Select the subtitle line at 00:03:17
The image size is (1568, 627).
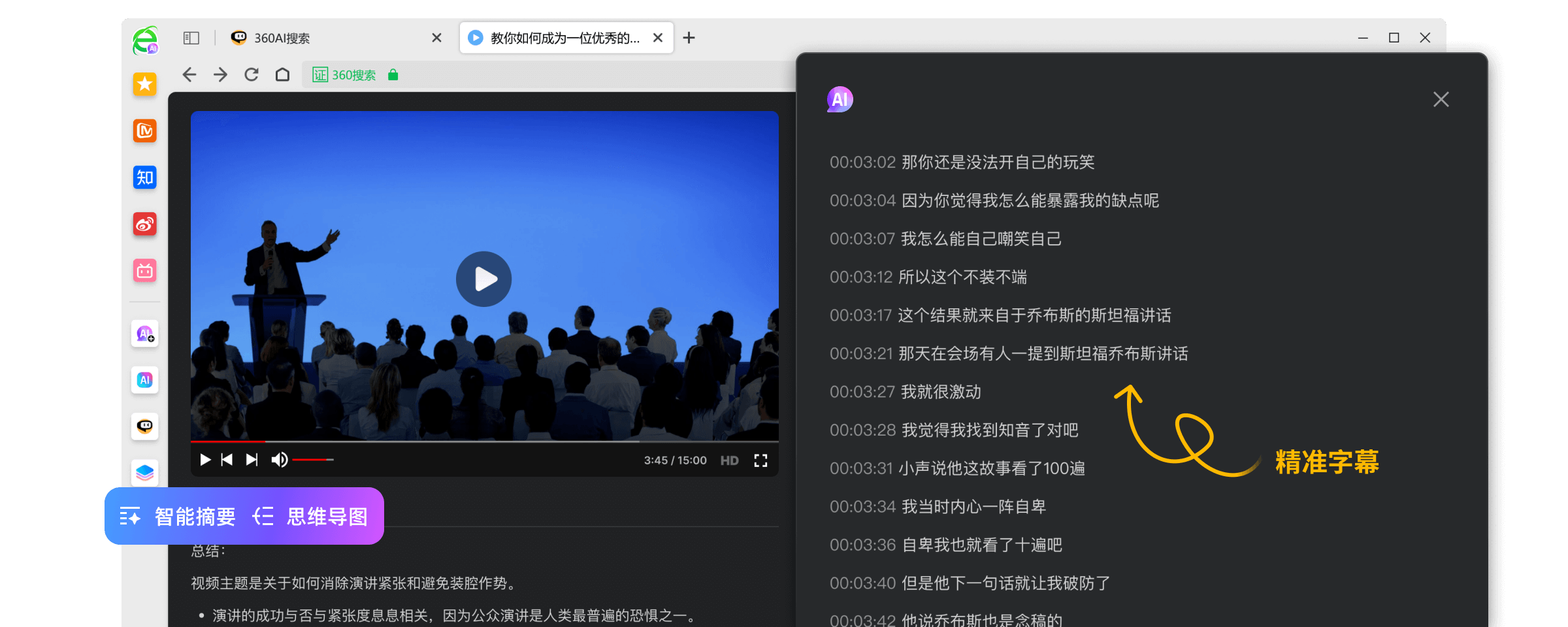pyautogui.click(x=1000, y=315)
